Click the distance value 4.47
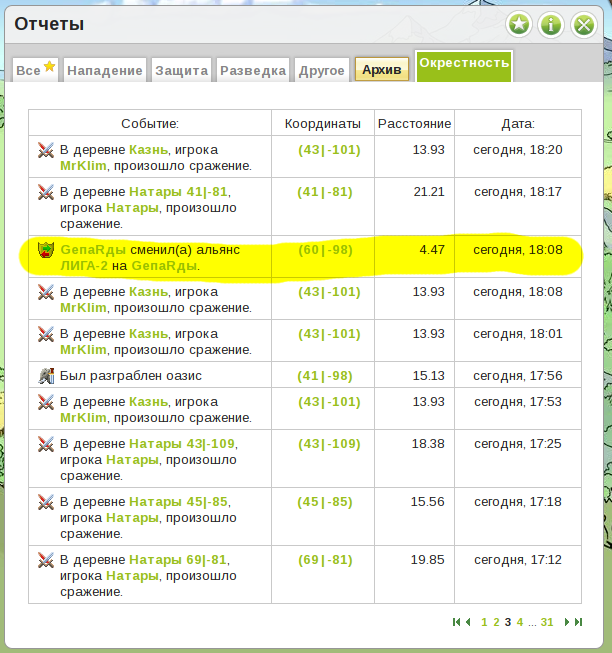This screenshot has height=653, width=612. [432, 250]
